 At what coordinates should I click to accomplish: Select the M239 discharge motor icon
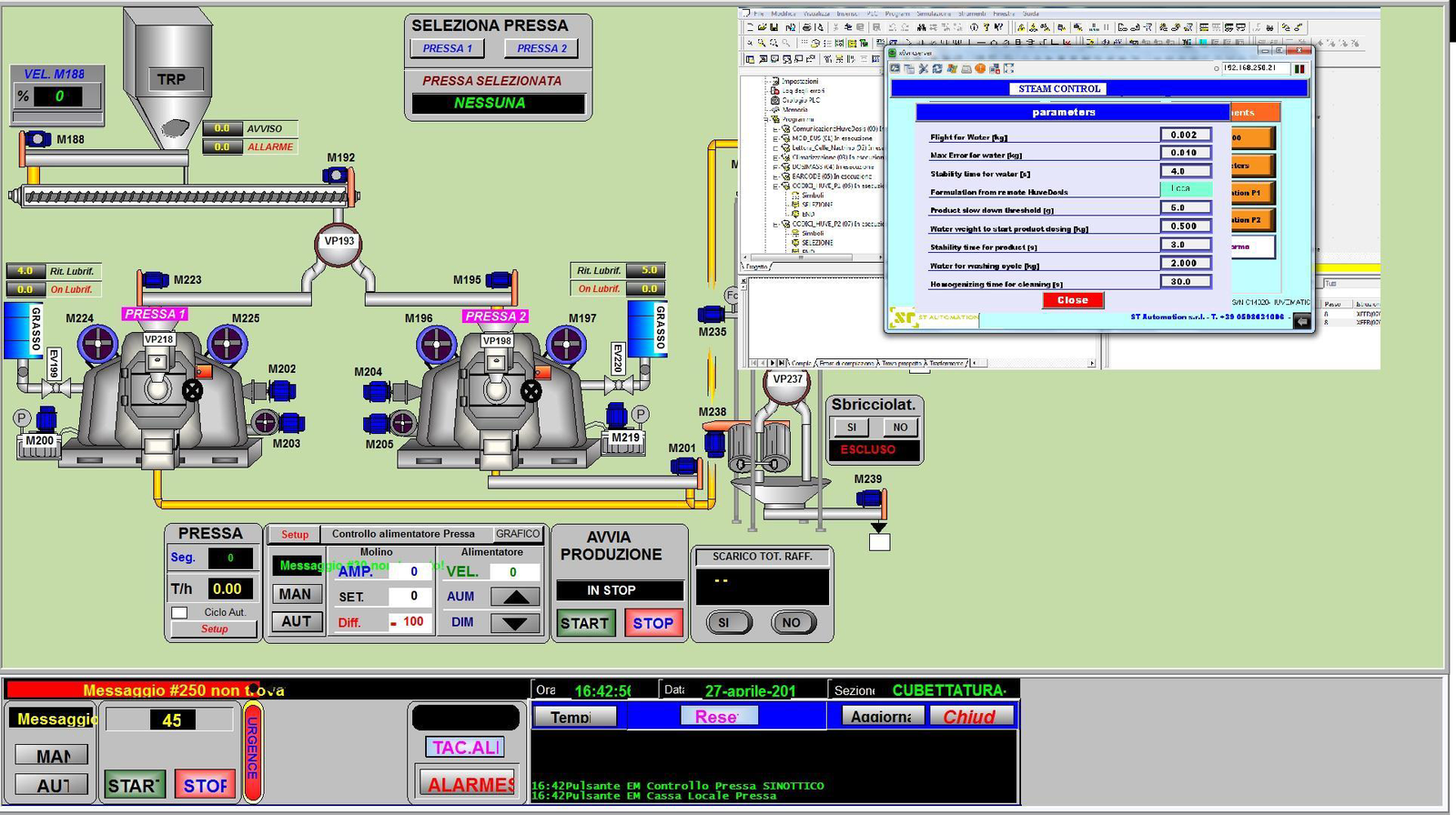(870, 498)
